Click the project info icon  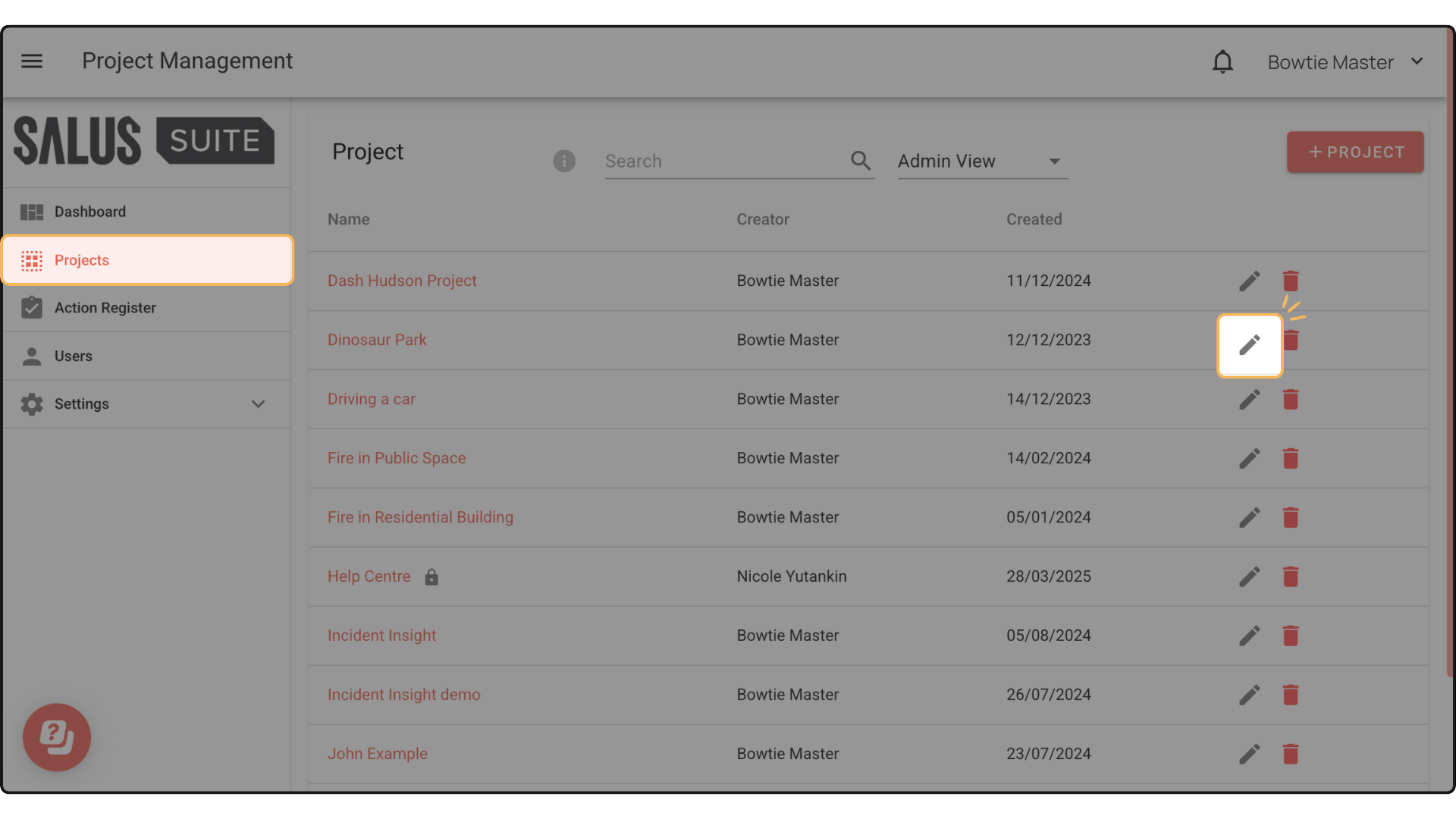click(x=563, y=161)
